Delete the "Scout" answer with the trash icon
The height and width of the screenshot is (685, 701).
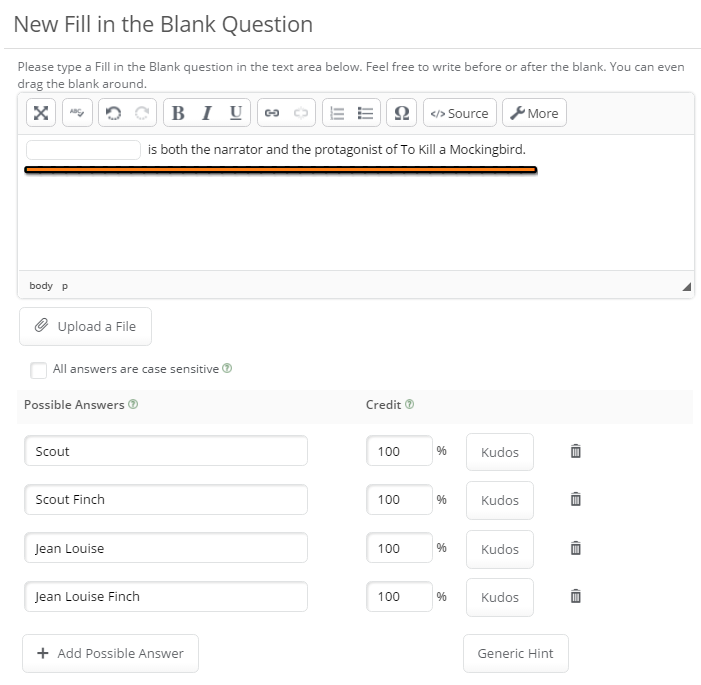click(575, 451)
